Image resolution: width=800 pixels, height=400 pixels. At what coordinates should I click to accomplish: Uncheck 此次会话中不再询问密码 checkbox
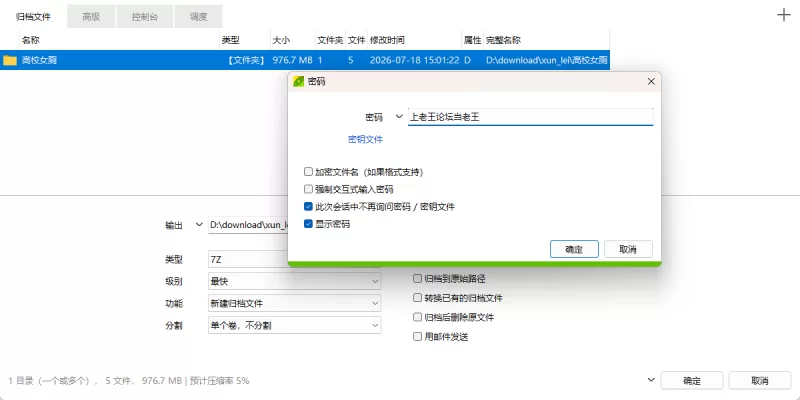tap(308, 207)
